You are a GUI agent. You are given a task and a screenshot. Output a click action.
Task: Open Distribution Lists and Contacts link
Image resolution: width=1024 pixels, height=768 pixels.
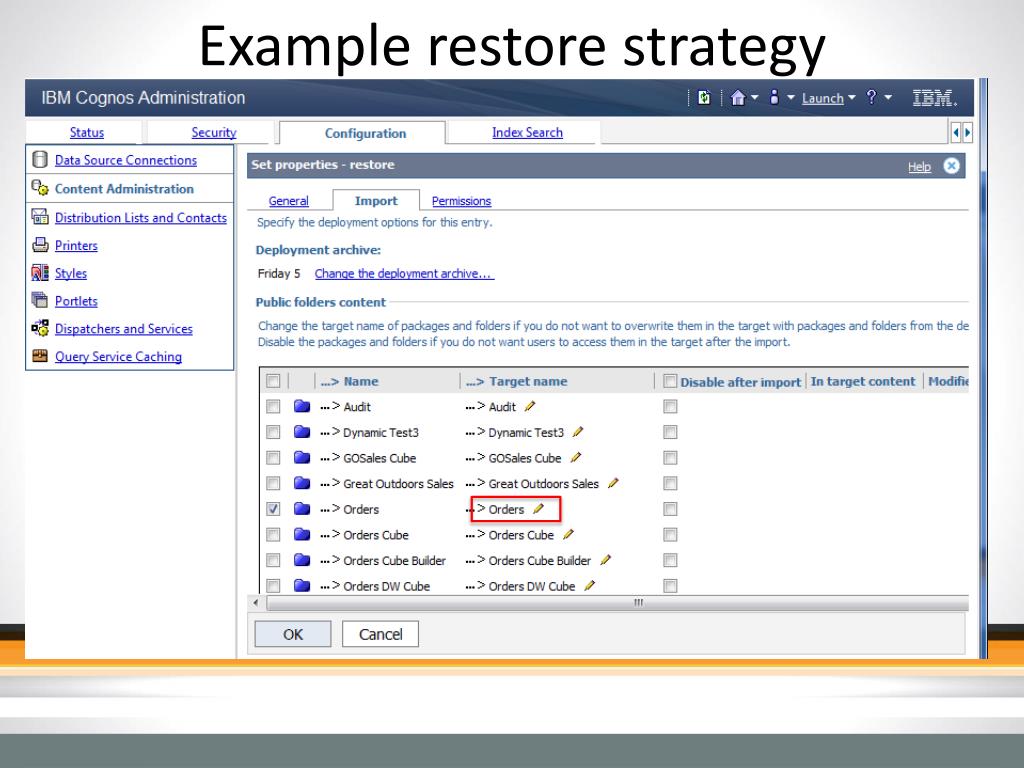[140, 217]
